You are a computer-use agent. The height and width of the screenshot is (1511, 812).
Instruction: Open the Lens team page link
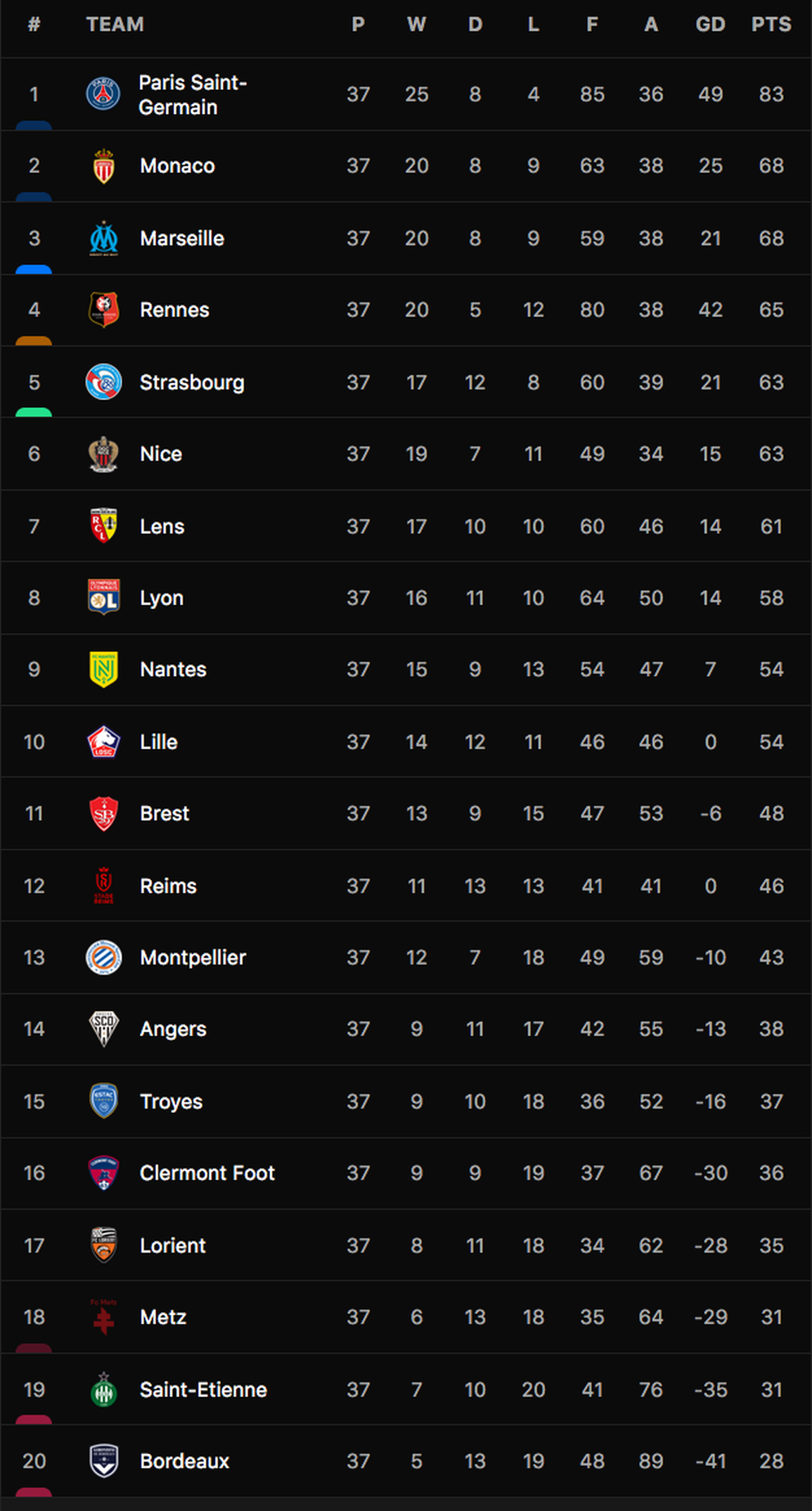coord(162,526)
